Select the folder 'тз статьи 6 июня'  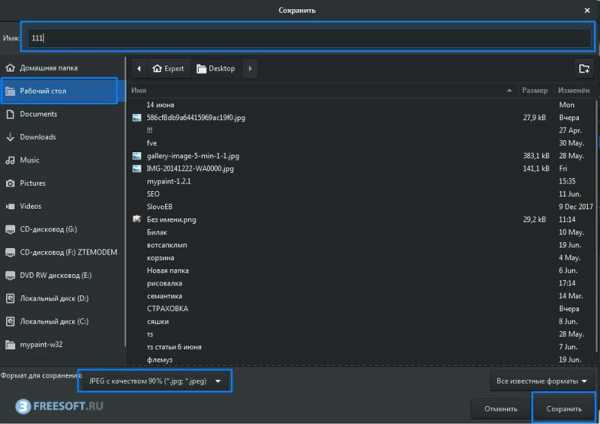click(x=174, y=347)
